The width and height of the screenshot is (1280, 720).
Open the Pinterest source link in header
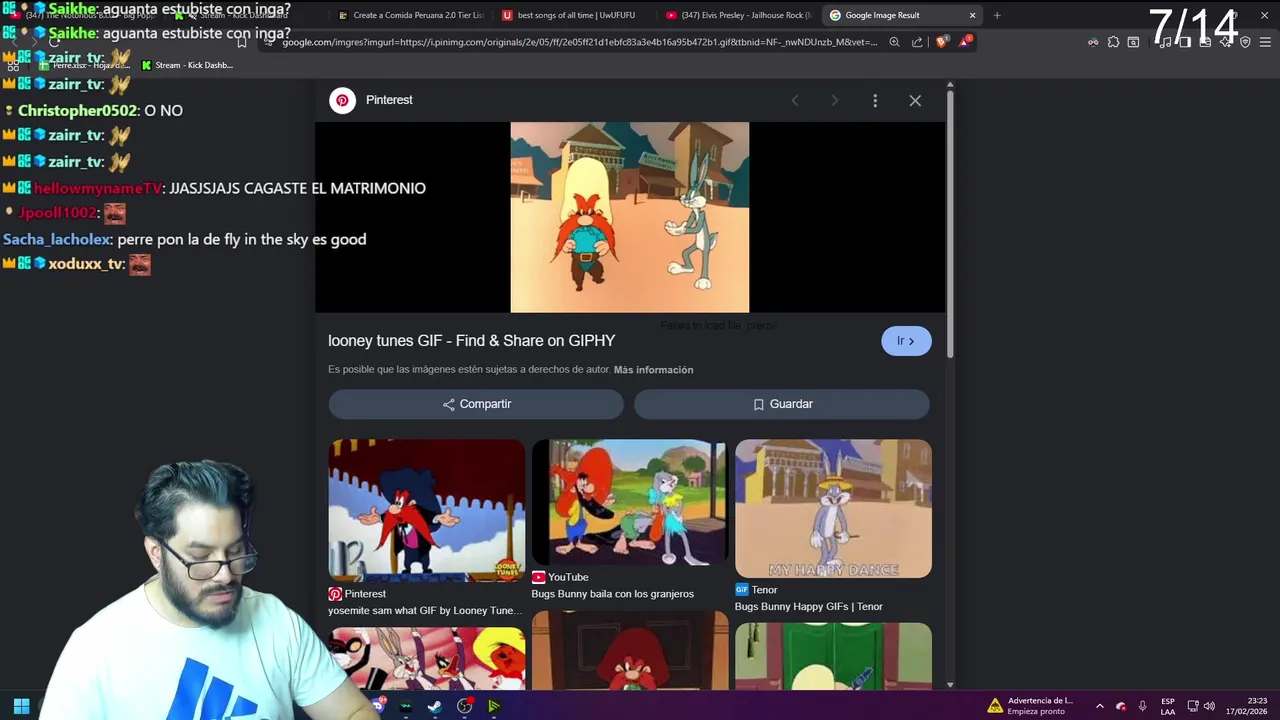[x=389, y=100]
